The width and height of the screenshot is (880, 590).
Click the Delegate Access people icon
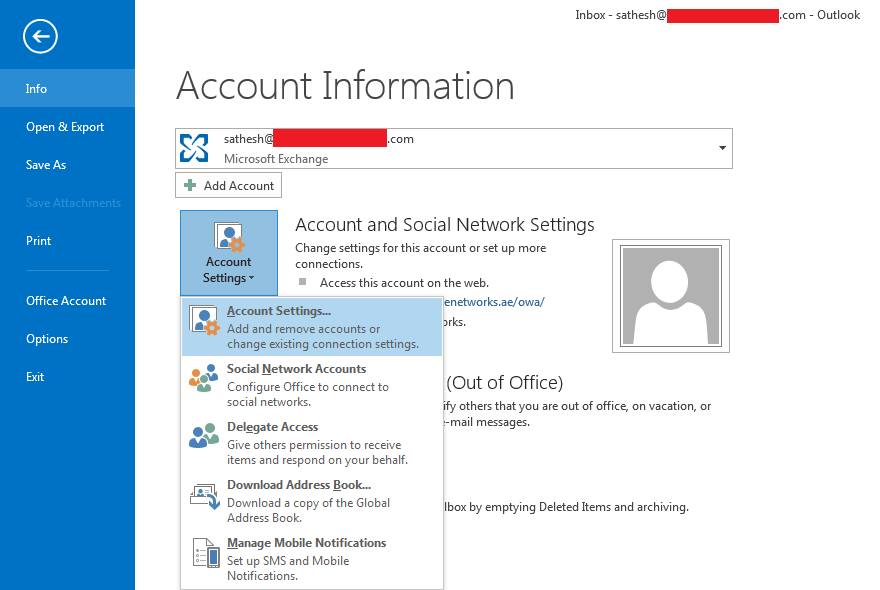204,436
